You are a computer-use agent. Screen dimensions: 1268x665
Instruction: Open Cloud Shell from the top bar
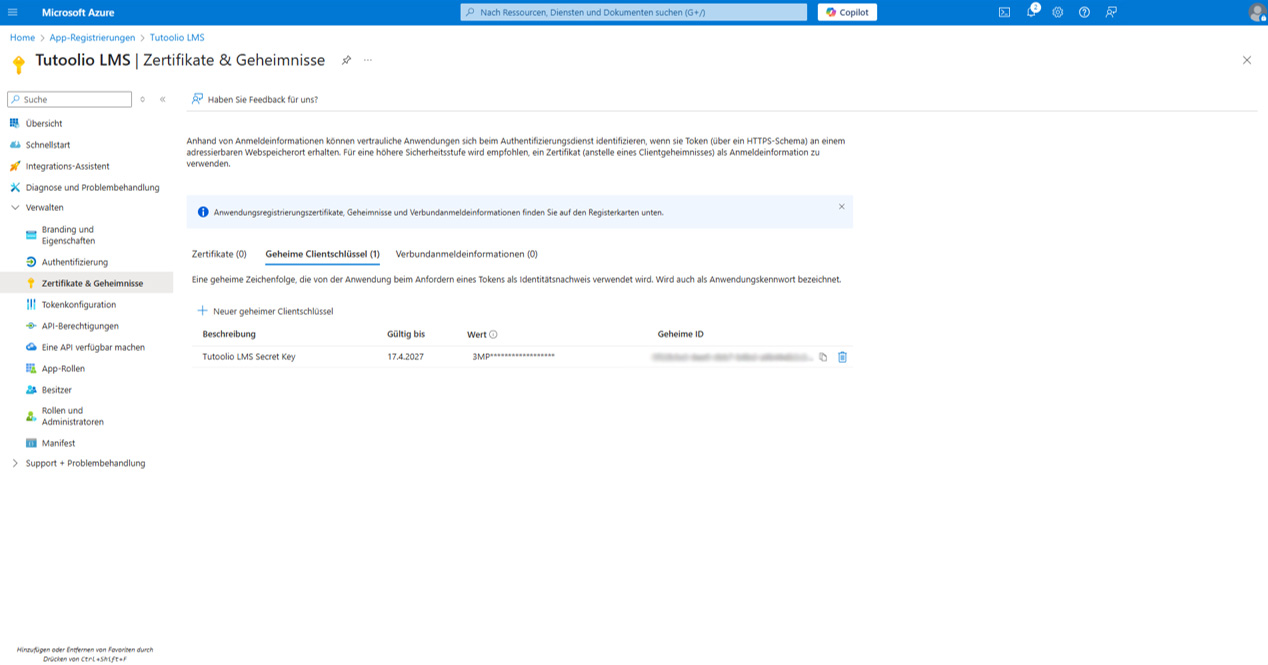click(x=1004, y=12)
